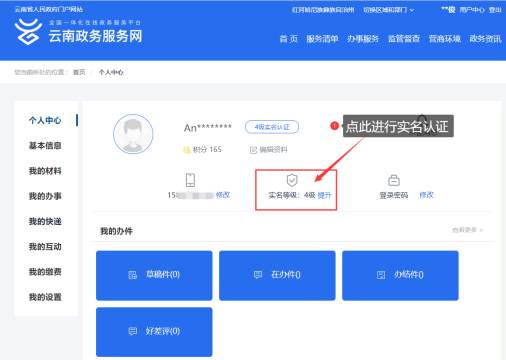Click 修改 next to the phone number
This screenshot has height=360, width=506.
click(223, 195)
